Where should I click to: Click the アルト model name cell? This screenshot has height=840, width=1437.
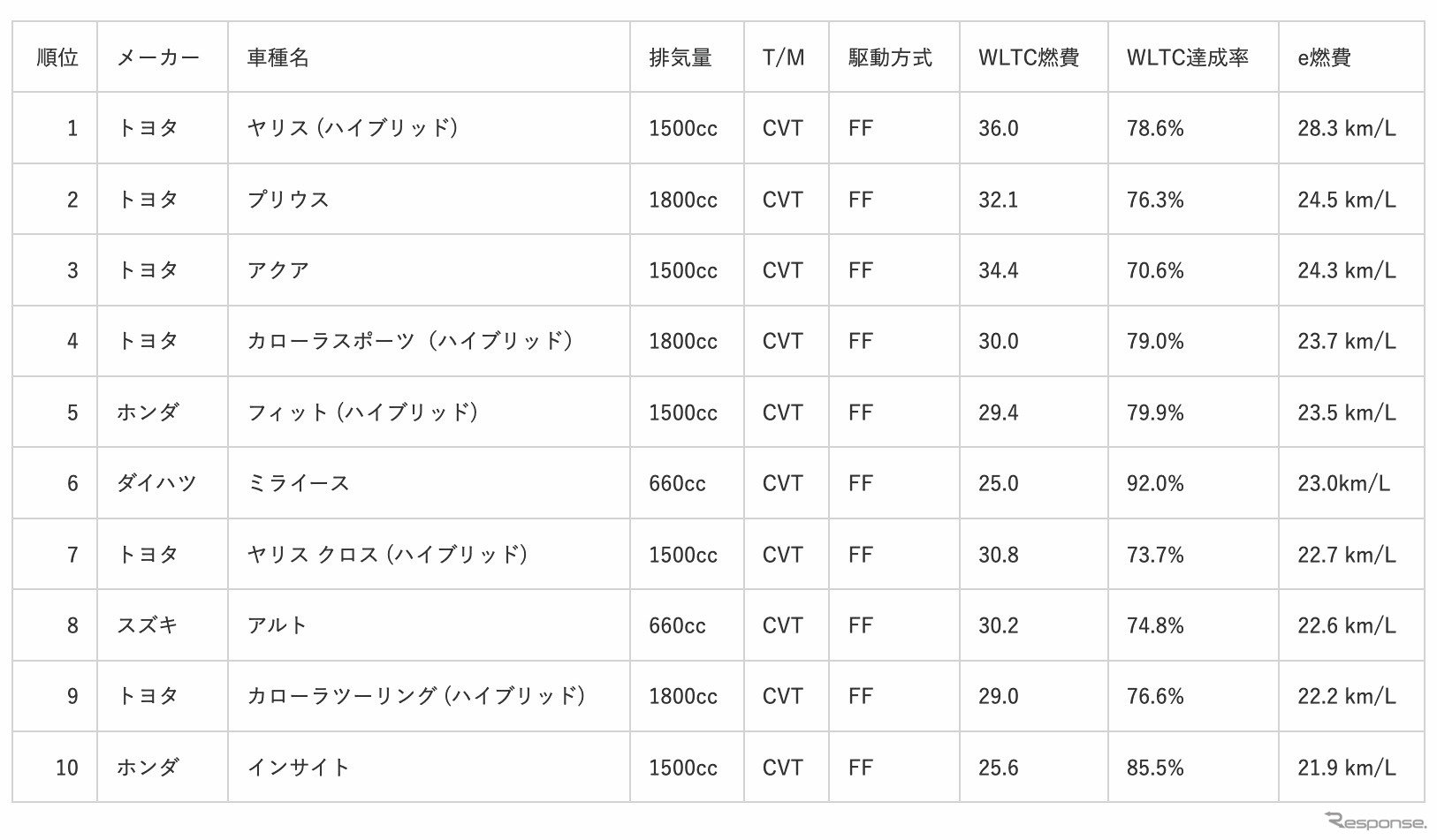click(x=278, y=625)
